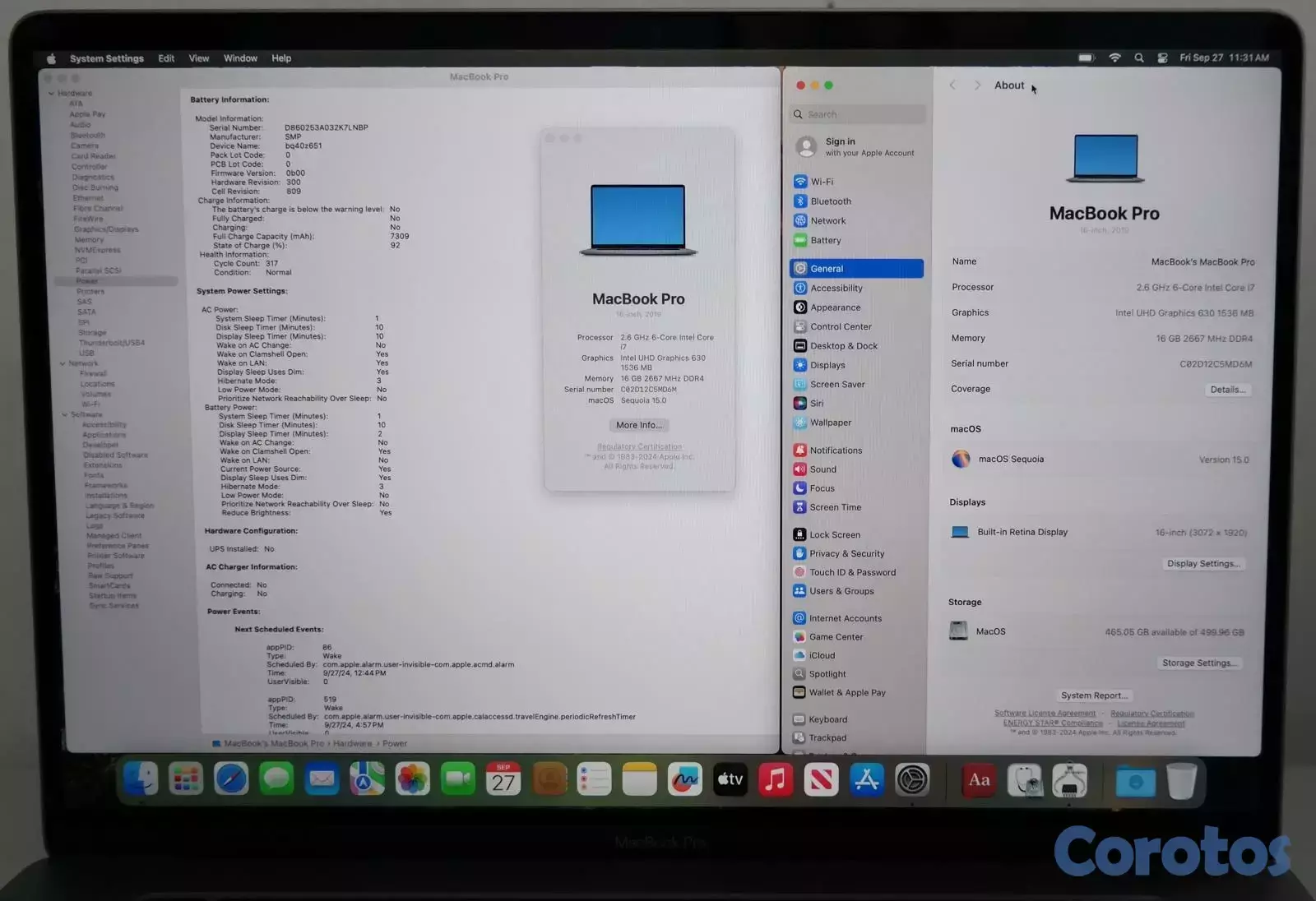Open the Battery settings pane
The image size is (1316, 901).
(x=825, y=241)
